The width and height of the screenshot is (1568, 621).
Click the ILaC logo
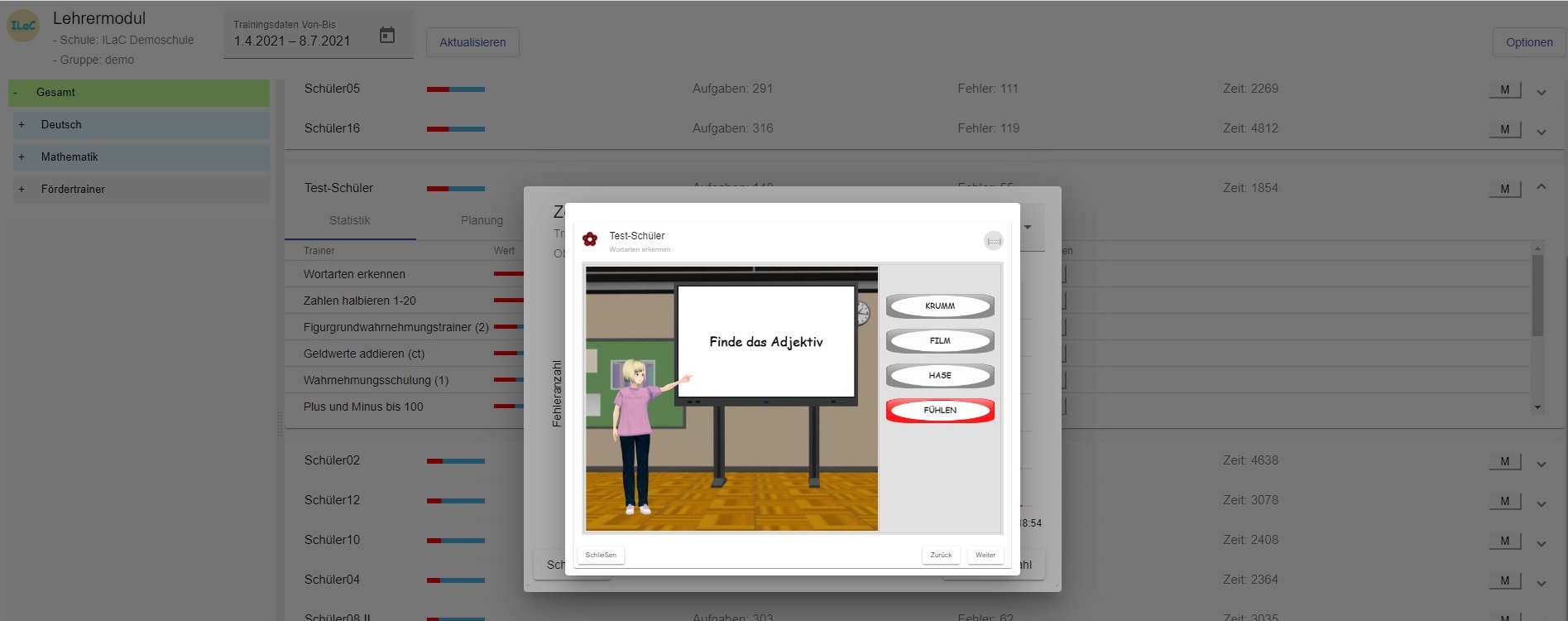click(x=23, y=26)
